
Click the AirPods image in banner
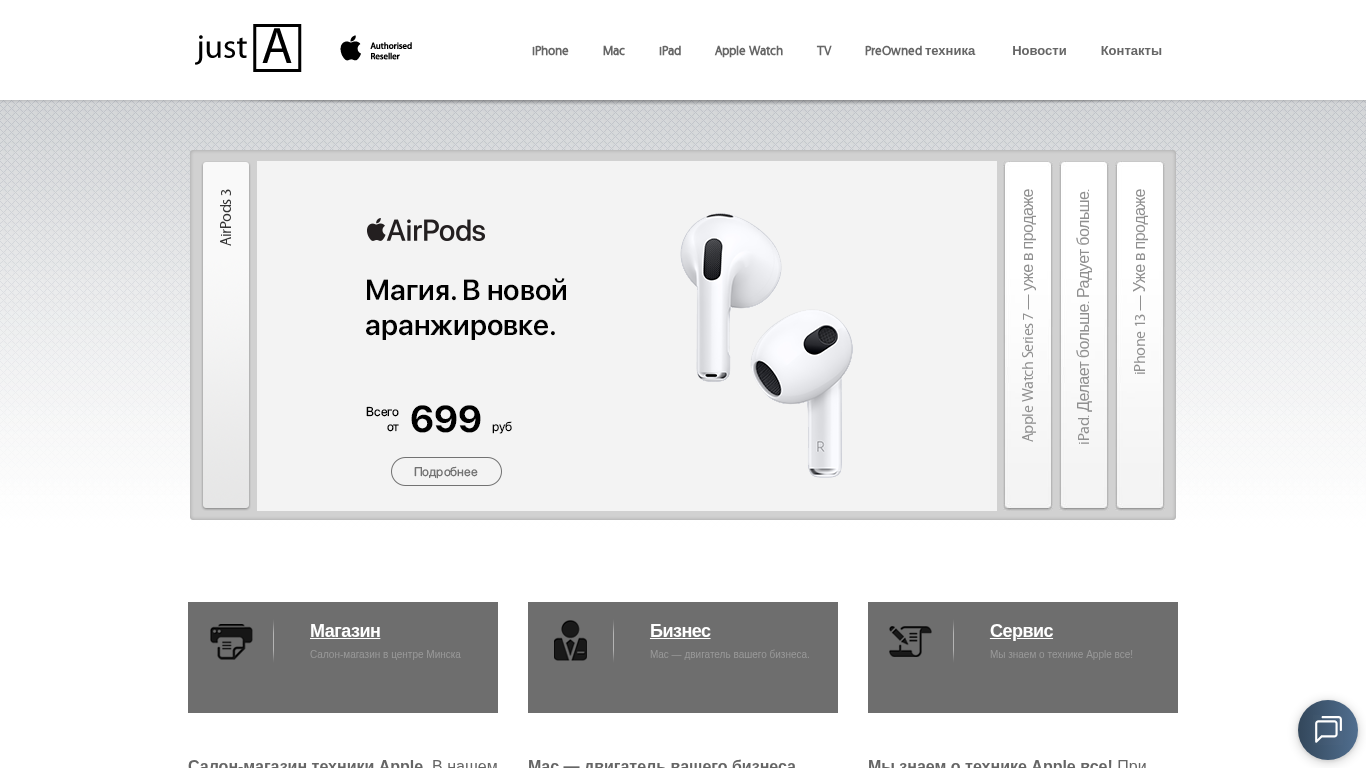tap(767, 344)
